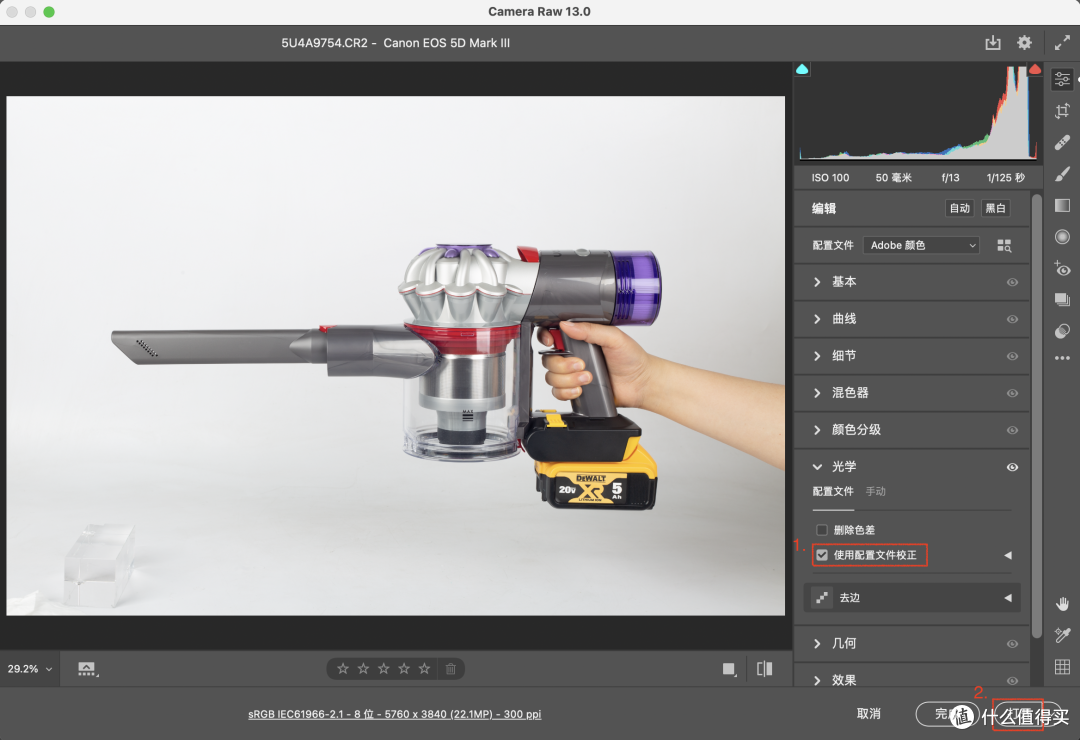Switch to 配置文件 tab in 光学
This screenshot has width=1080, height=740.
tap(833, 491)
